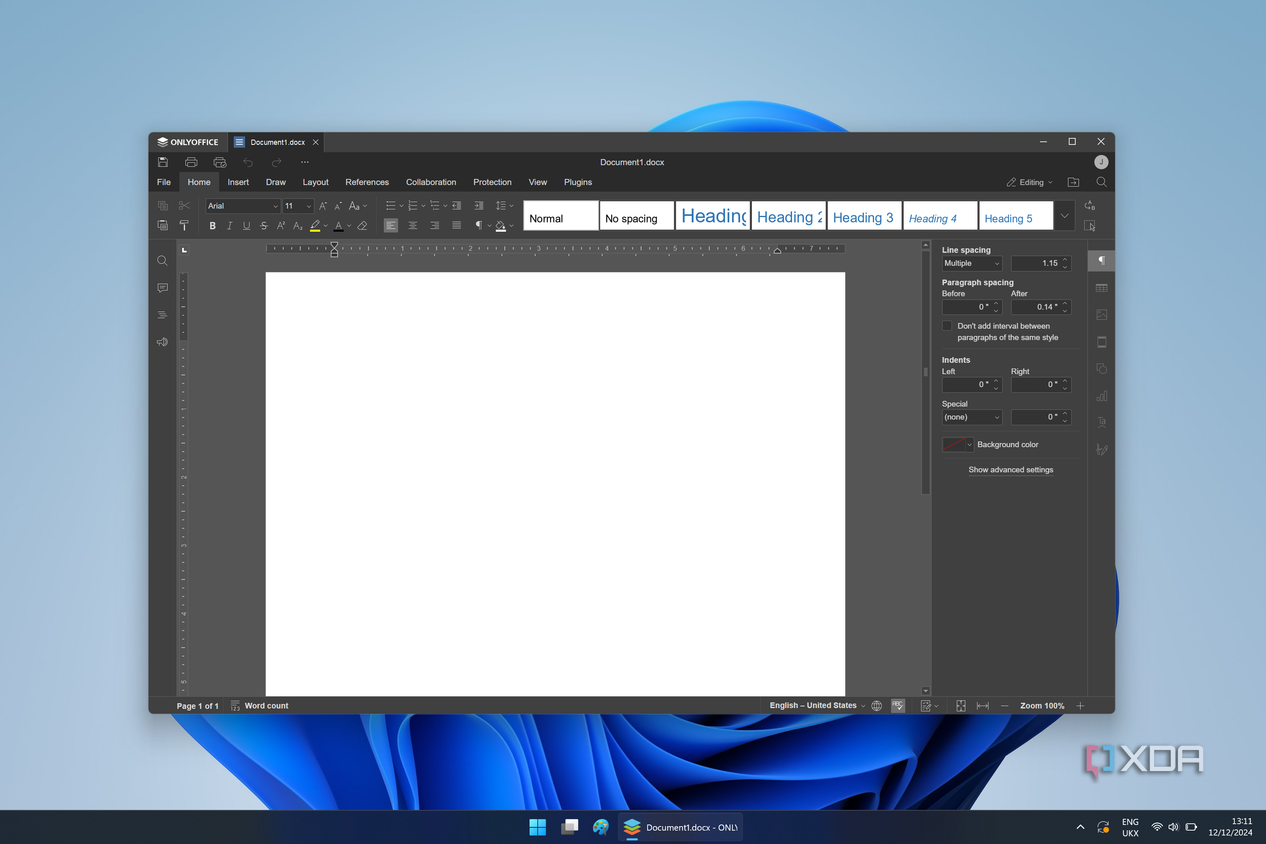Toggle Align center
This screenshot has height=844, width=1266.
point(413,226)
